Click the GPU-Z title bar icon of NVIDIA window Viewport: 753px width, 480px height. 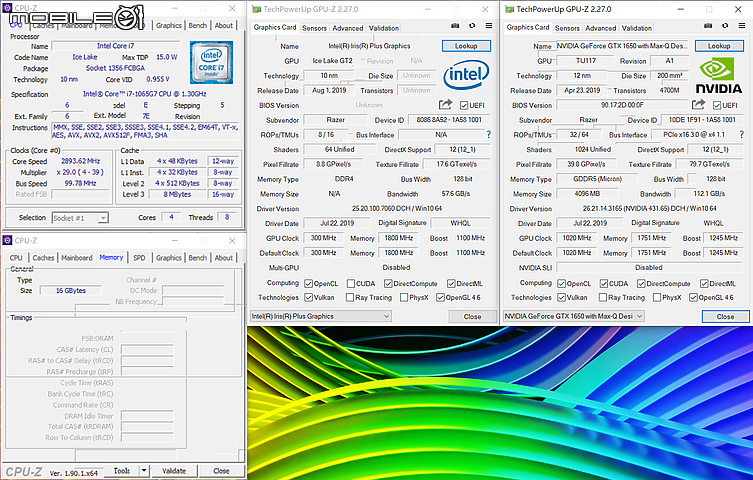(x=510, y=9)
